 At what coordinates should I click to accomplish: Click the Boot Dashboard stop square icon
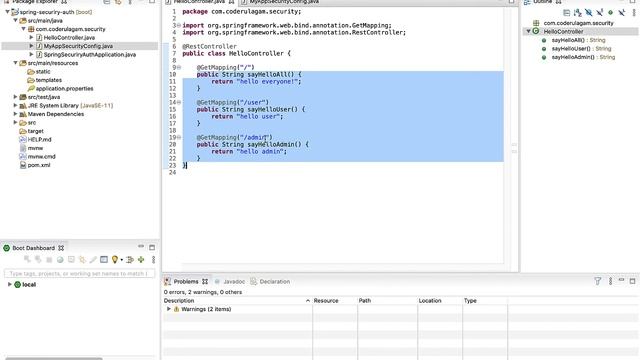point(49,260)
